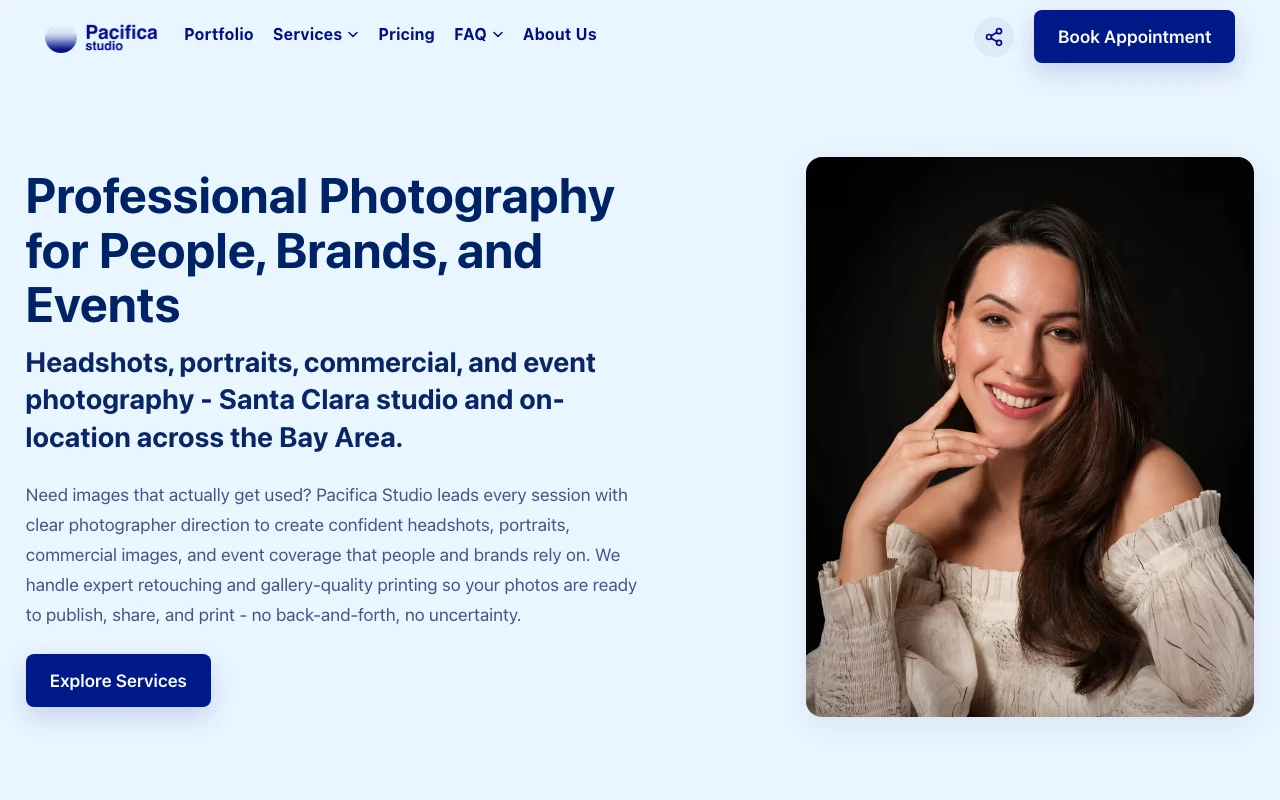
Task: Select the FAQ menu label
Action: (470, 34)
